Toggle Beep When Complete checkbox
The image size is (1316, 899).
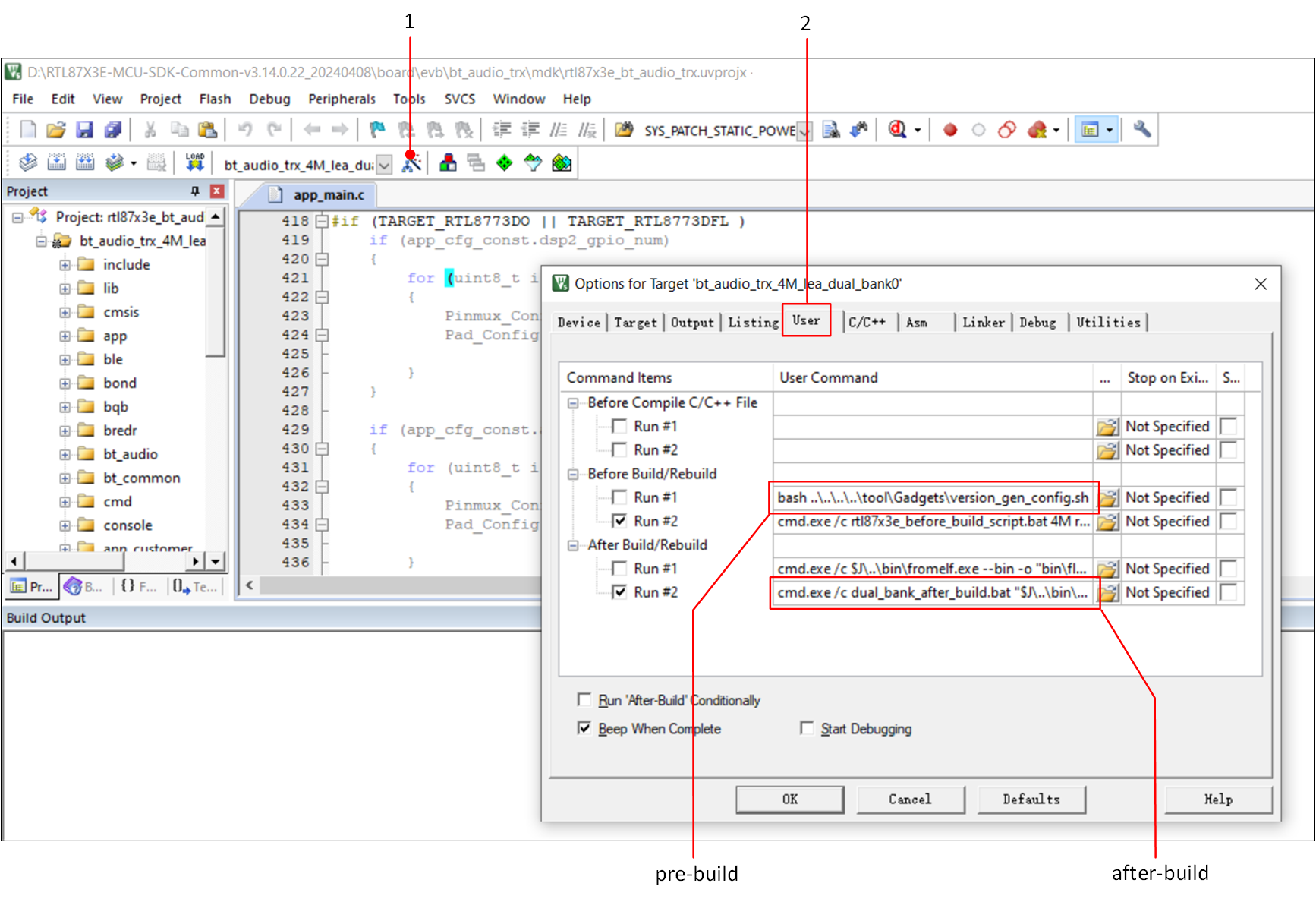click(x=584, y=728)
